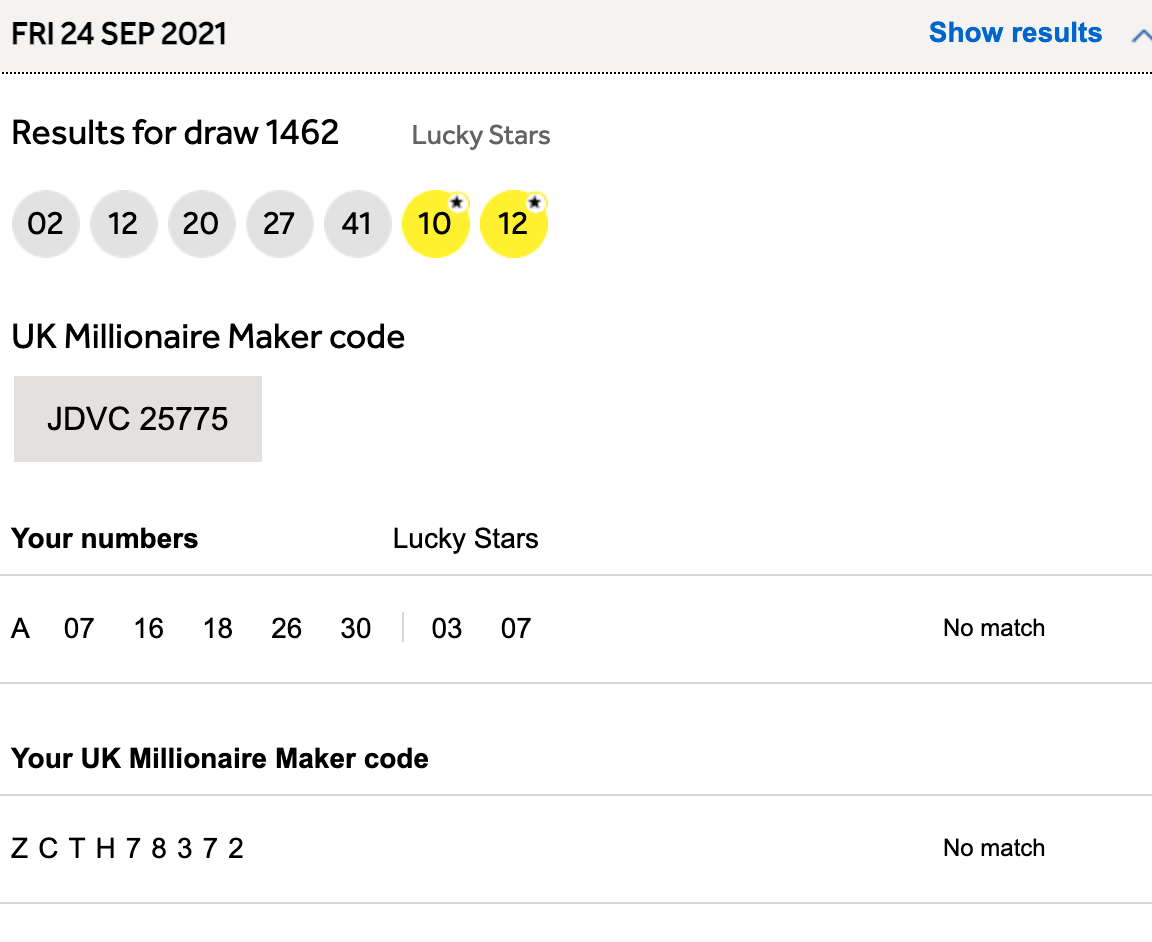
Task: Click No match beside line A
Action: (x=993, y=629)
